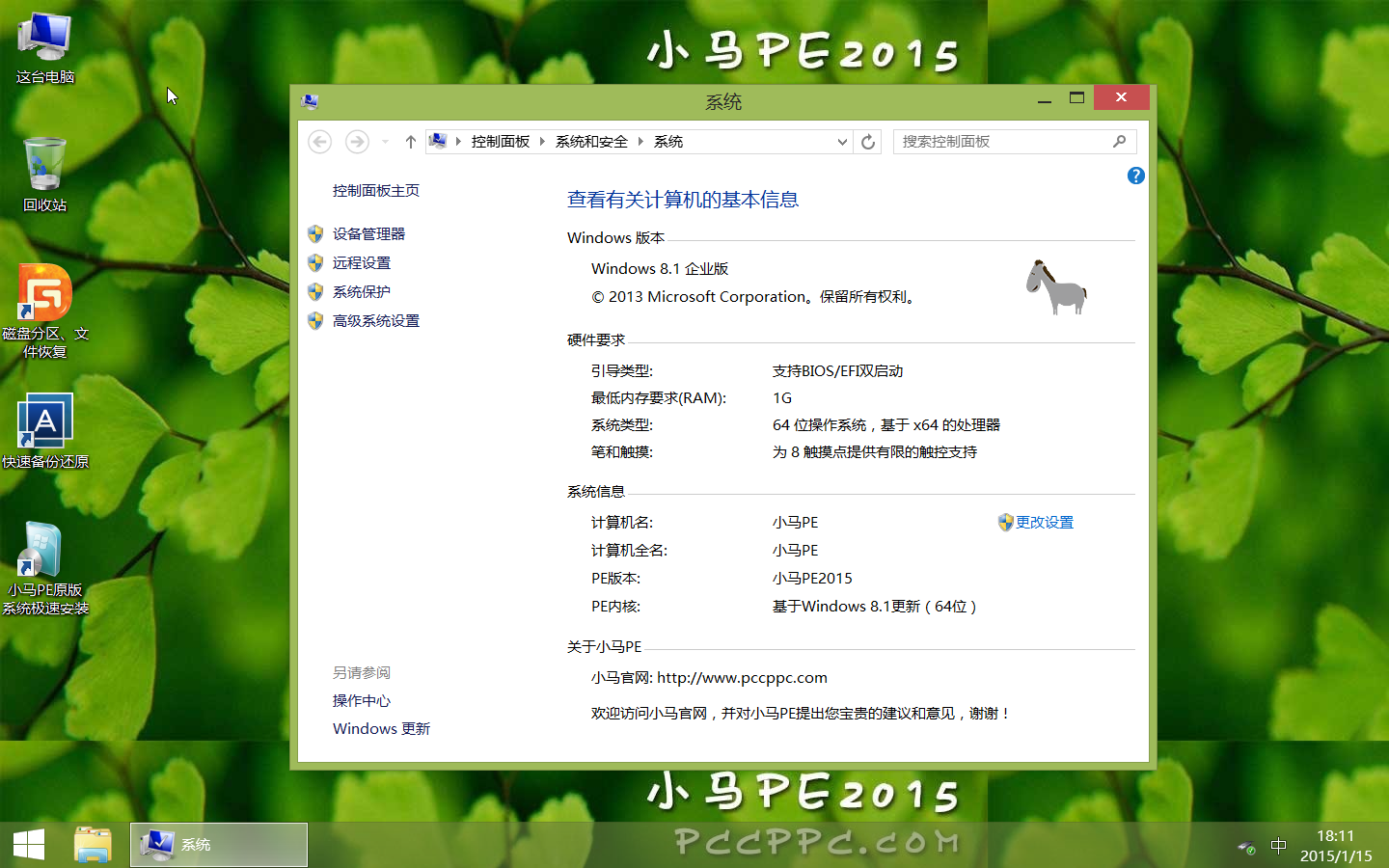Select the 小马官网 URL text

[x=742, y=678]
